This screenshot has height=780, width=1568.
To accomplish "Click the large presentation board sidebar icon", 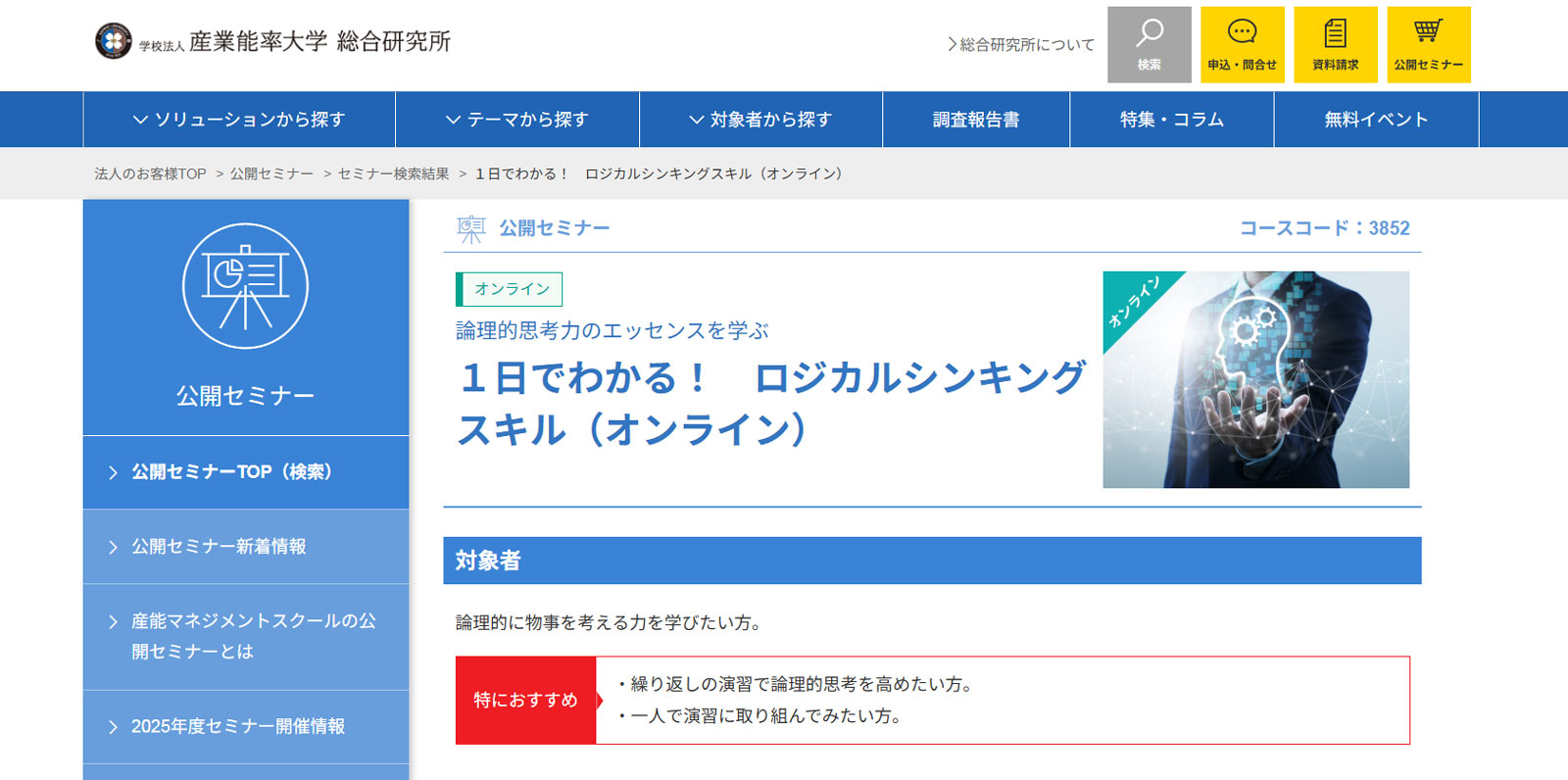I will click(246, 286).
